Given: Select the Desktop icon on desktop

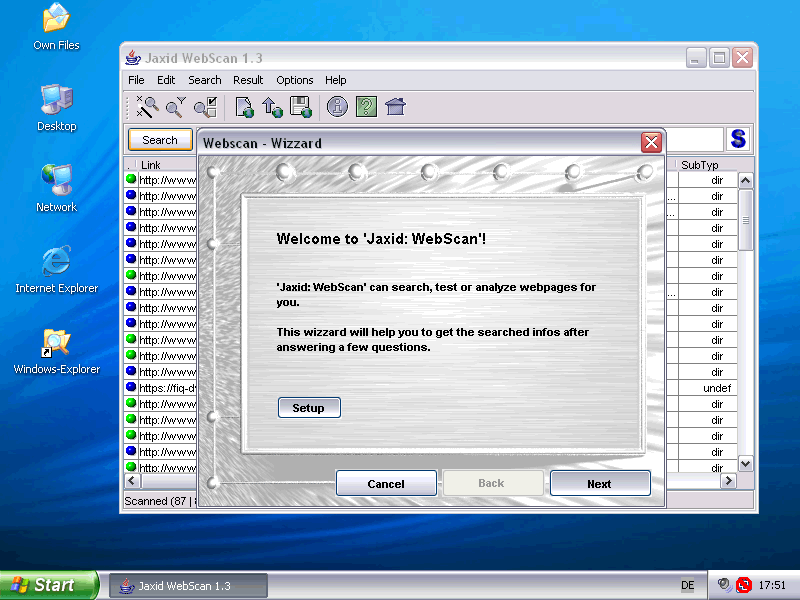Looking at the screenshot, I should 57,108.
